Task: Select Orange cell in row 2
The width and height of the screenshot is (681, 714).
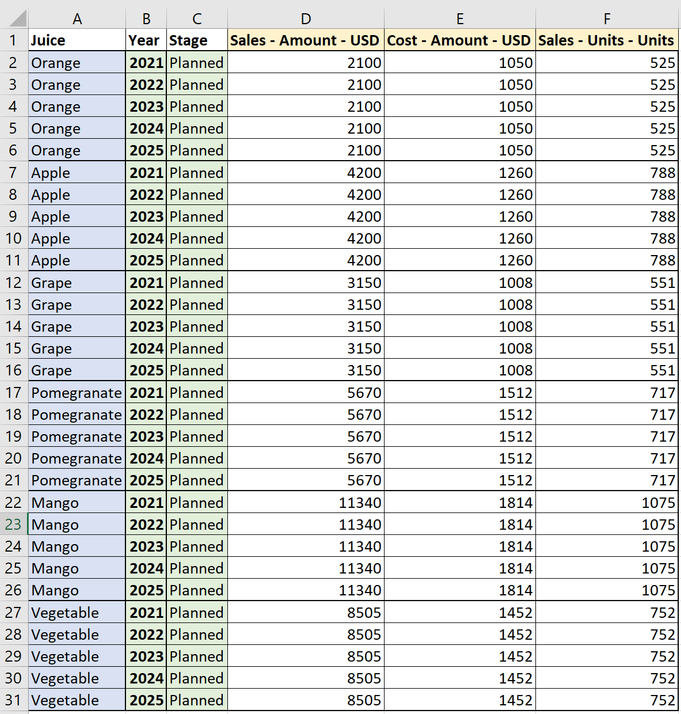Action: pos(77,62)
